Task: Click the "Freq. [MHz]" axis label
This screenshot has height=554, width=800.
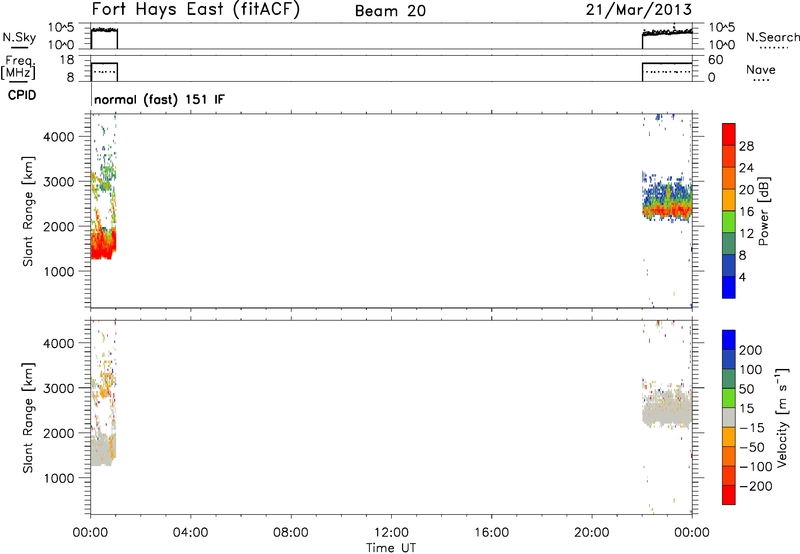Action: [x=18, y=67]
